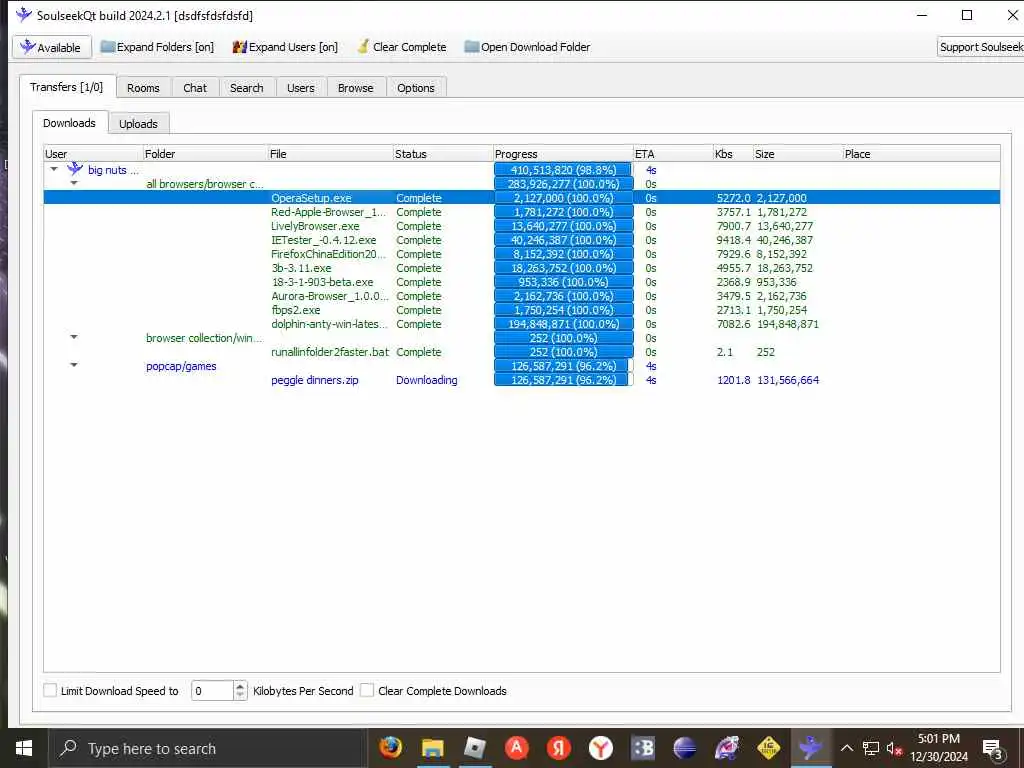Enable Clear Complete Downloads checkbox

coord(367,690)
